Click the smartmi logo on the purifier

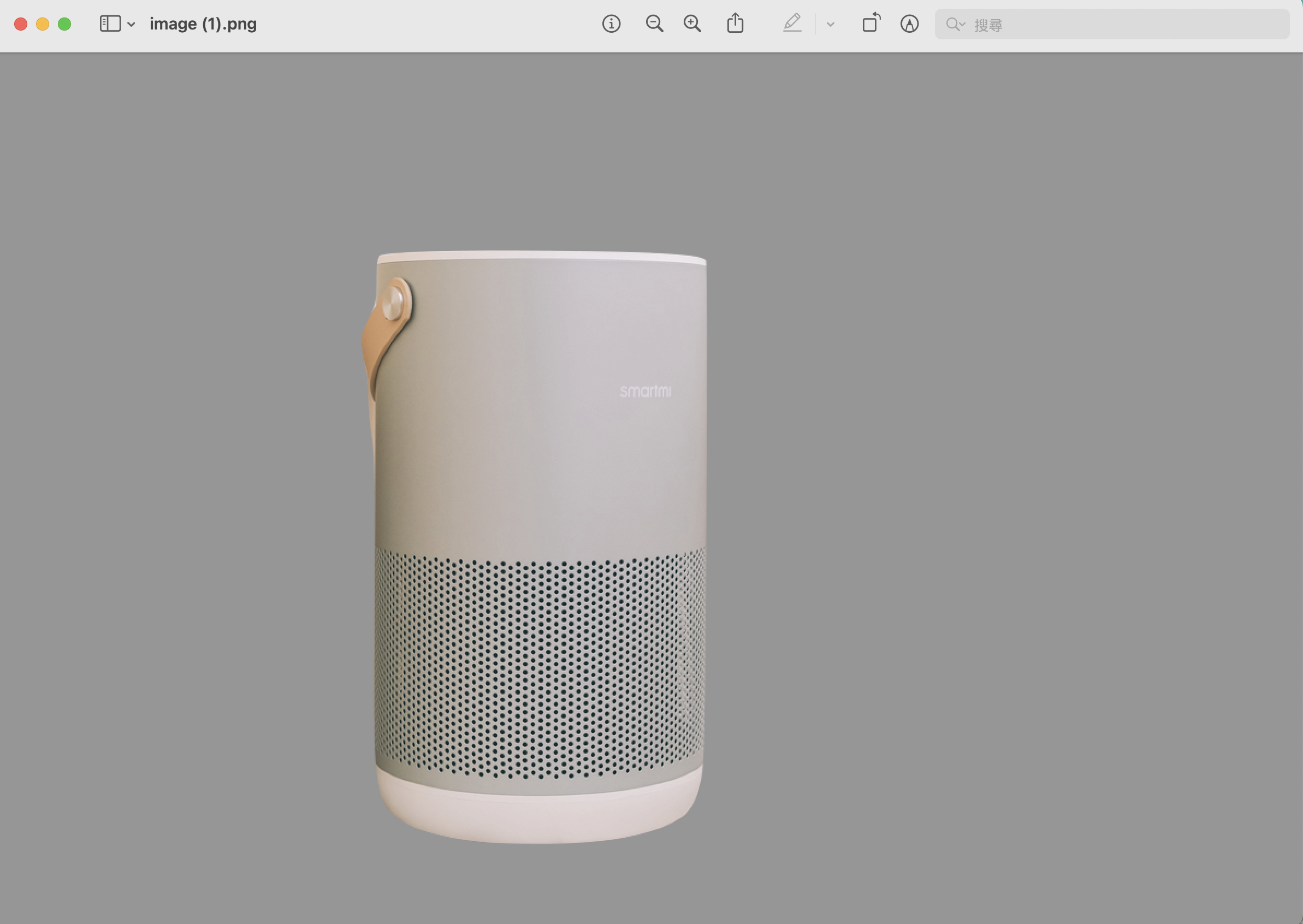[645, 392]
